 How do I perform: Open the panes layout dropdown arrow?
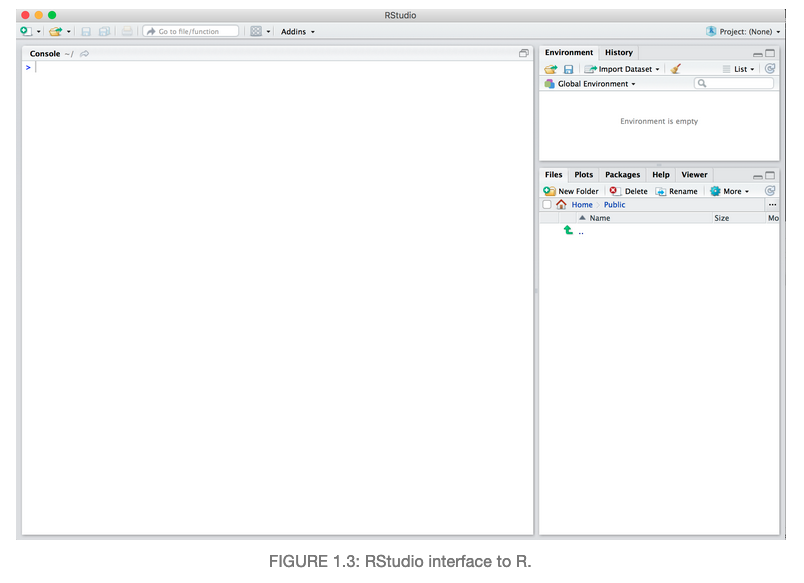268,32
